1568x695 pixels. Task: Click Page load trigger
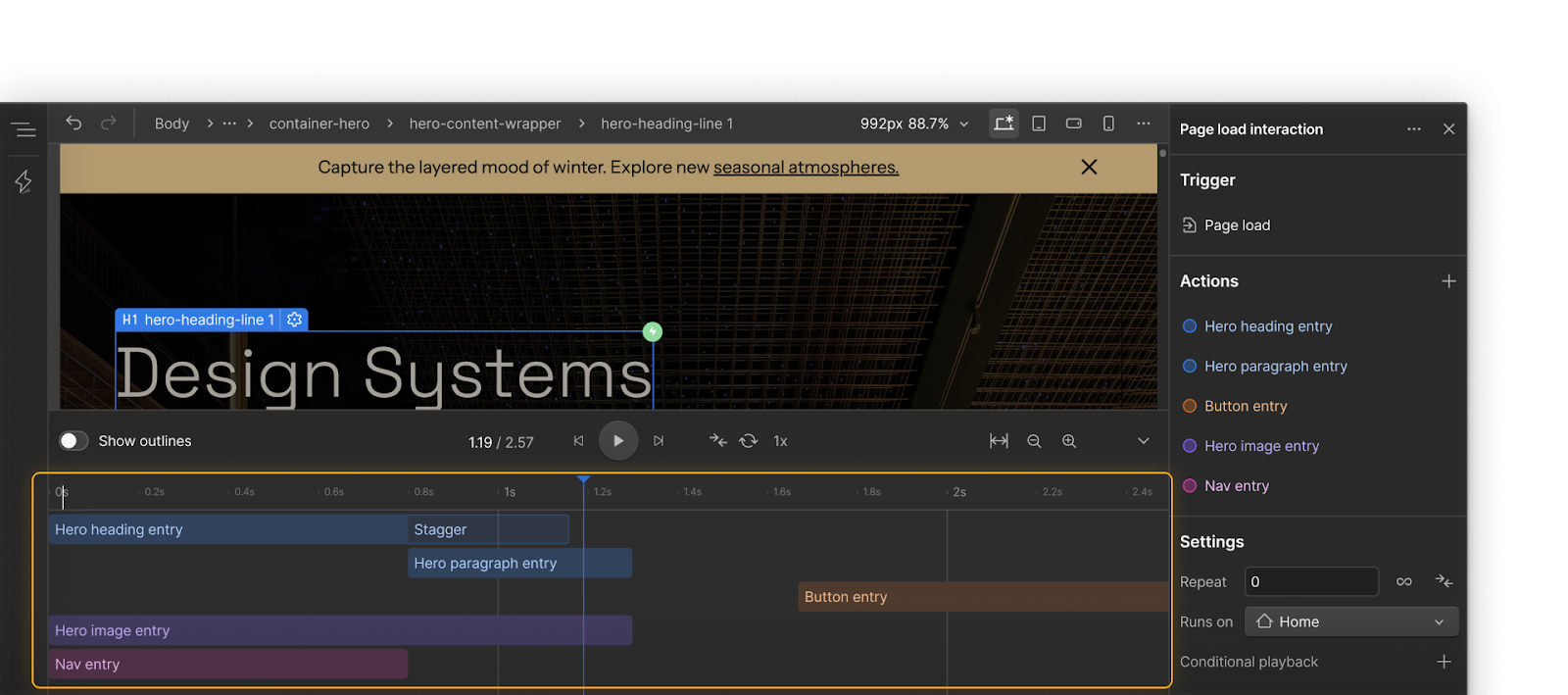(x=1237, y=225)
